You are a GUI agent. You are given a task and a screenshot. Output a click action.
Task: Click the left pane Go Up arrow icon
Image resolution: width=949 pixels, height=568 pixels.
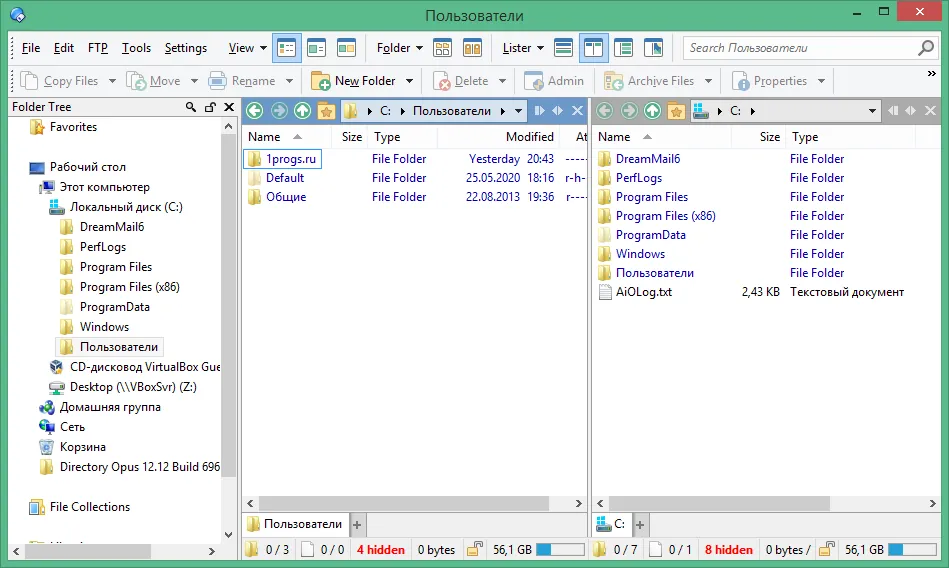click(302, 111)
